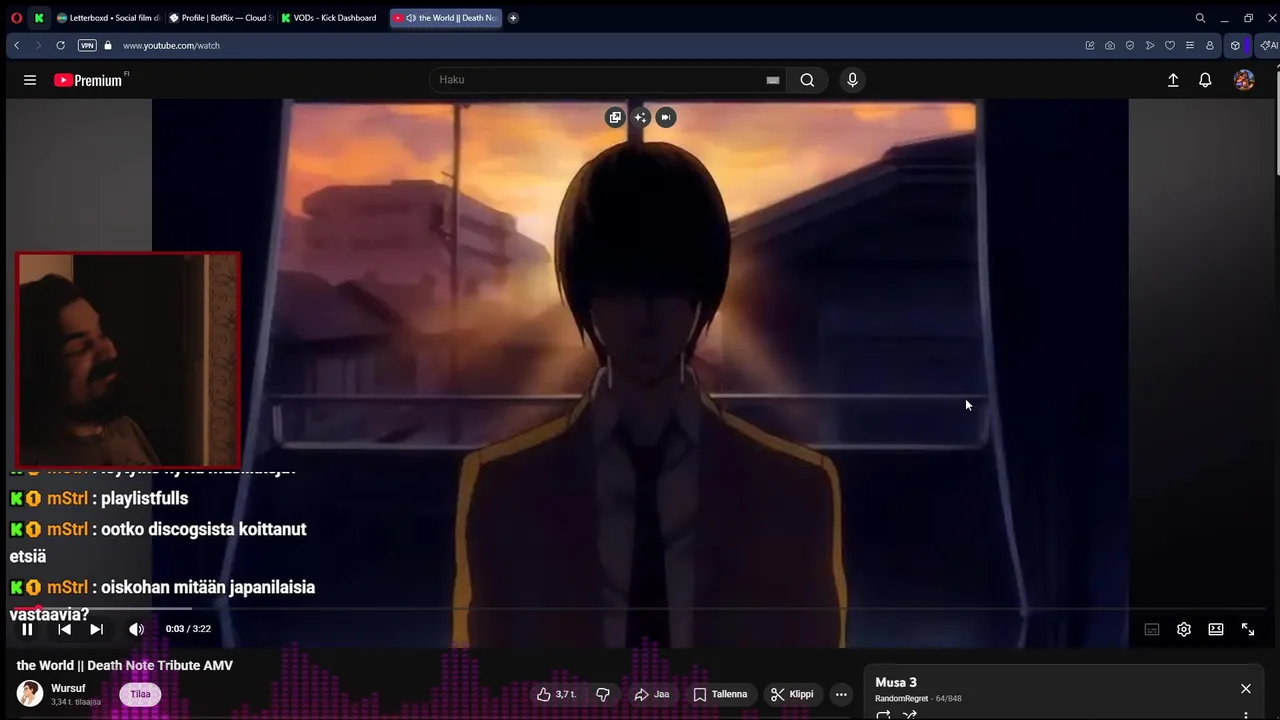View site security lock information
This screenshot has height=720, width=1280.
108,45
